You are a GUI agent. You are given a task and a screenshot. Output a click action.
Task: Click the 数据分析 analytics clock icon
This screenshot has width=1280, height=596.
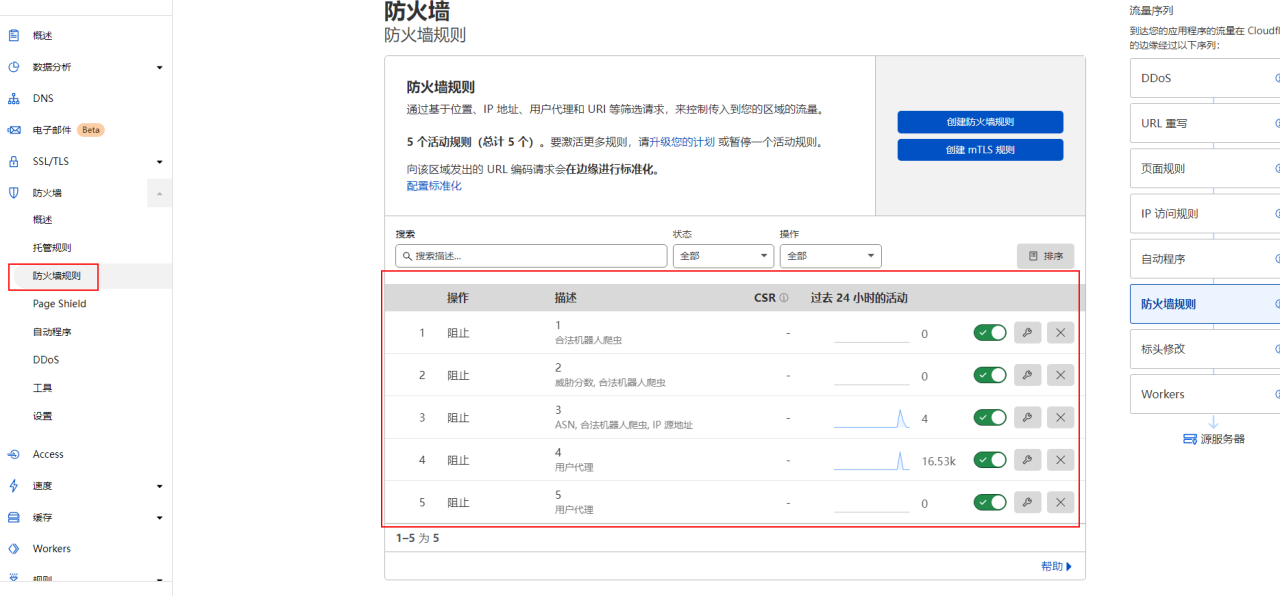click(x=14, y=67)
